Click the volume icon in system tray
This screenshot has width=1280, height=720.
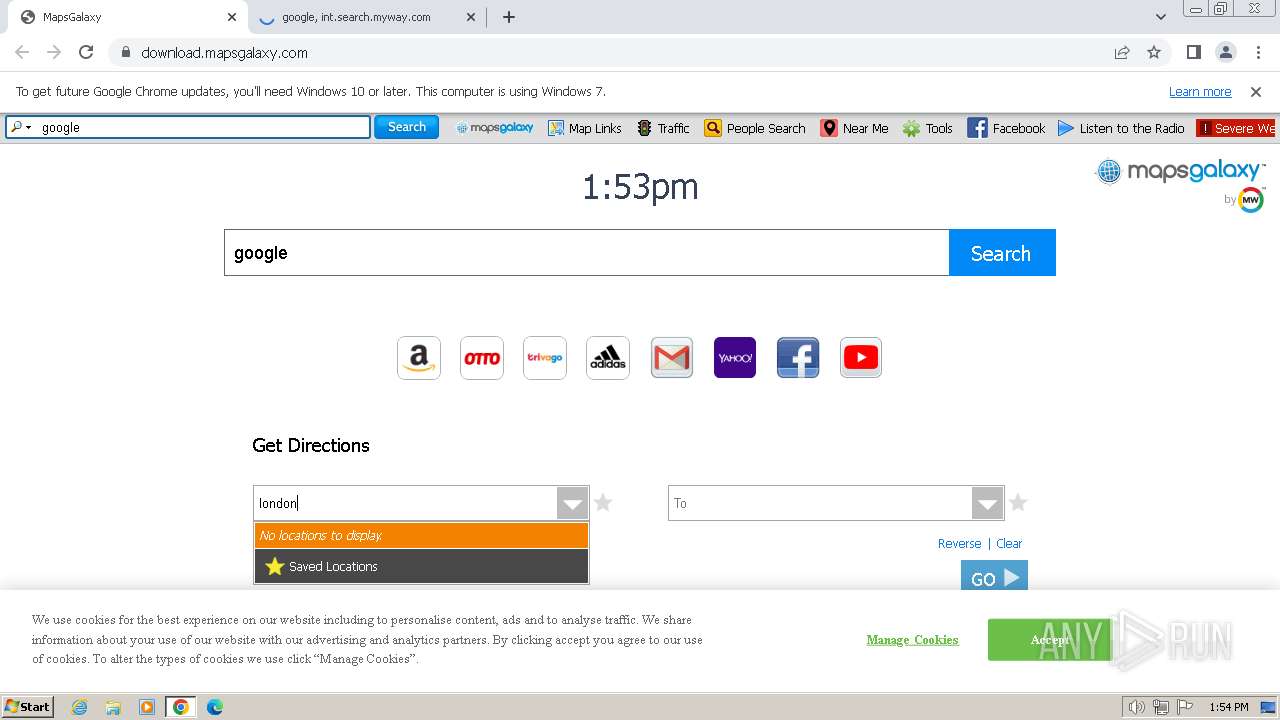(1137, 707)
